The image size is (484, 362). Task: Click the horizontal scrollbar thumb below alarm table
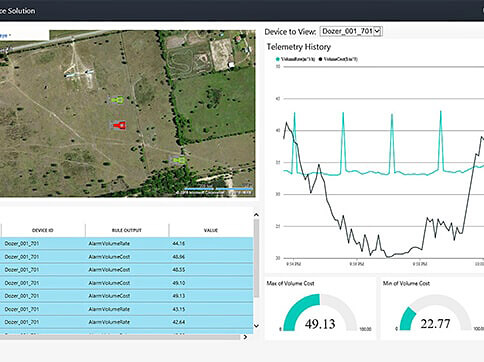[x=120, y=337]
